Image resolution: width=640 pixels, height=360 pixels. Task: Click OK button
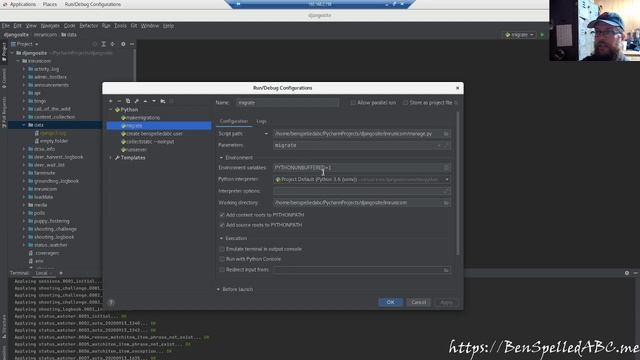tap(390, 302)
